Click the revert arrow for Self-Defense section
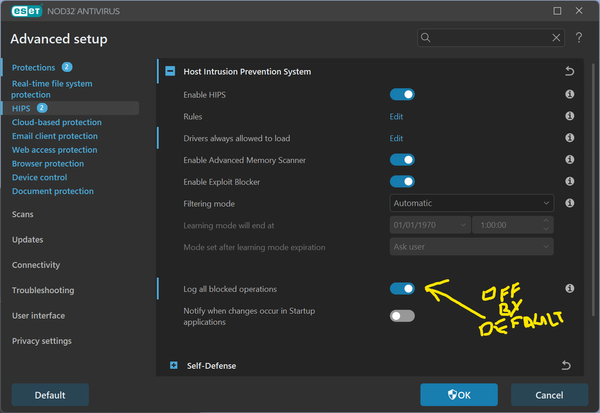 click(x=569, y=366)
